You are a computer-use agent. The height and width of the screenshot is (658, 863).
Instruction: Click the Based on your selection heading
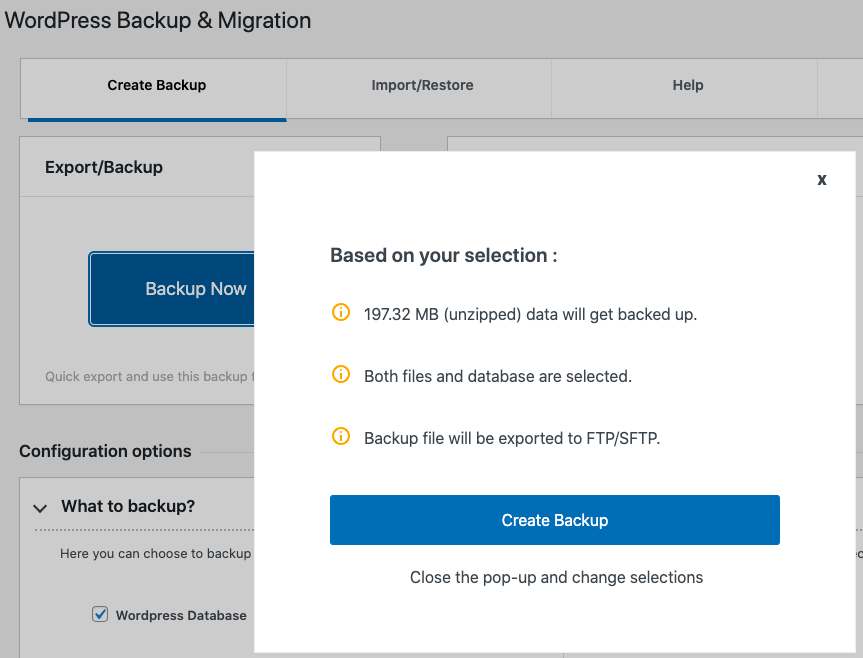coord(444,255)
